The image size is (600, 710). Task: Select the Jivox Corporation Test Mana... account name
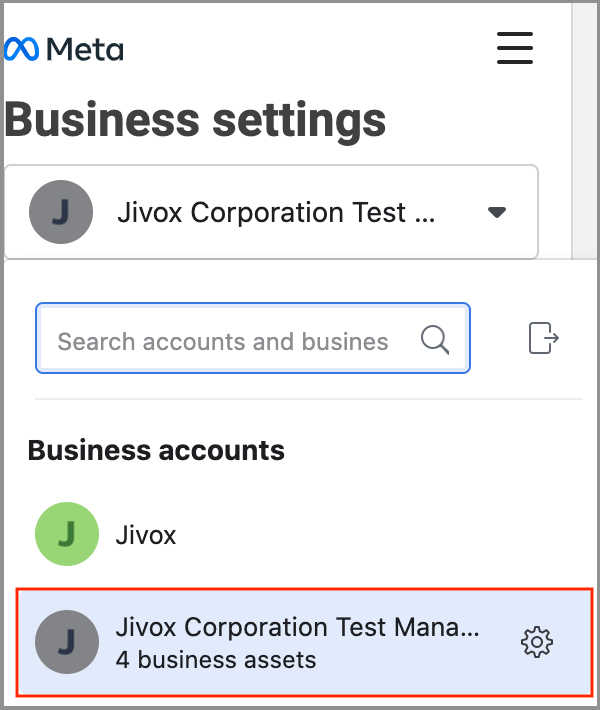(x=298, y=627)
